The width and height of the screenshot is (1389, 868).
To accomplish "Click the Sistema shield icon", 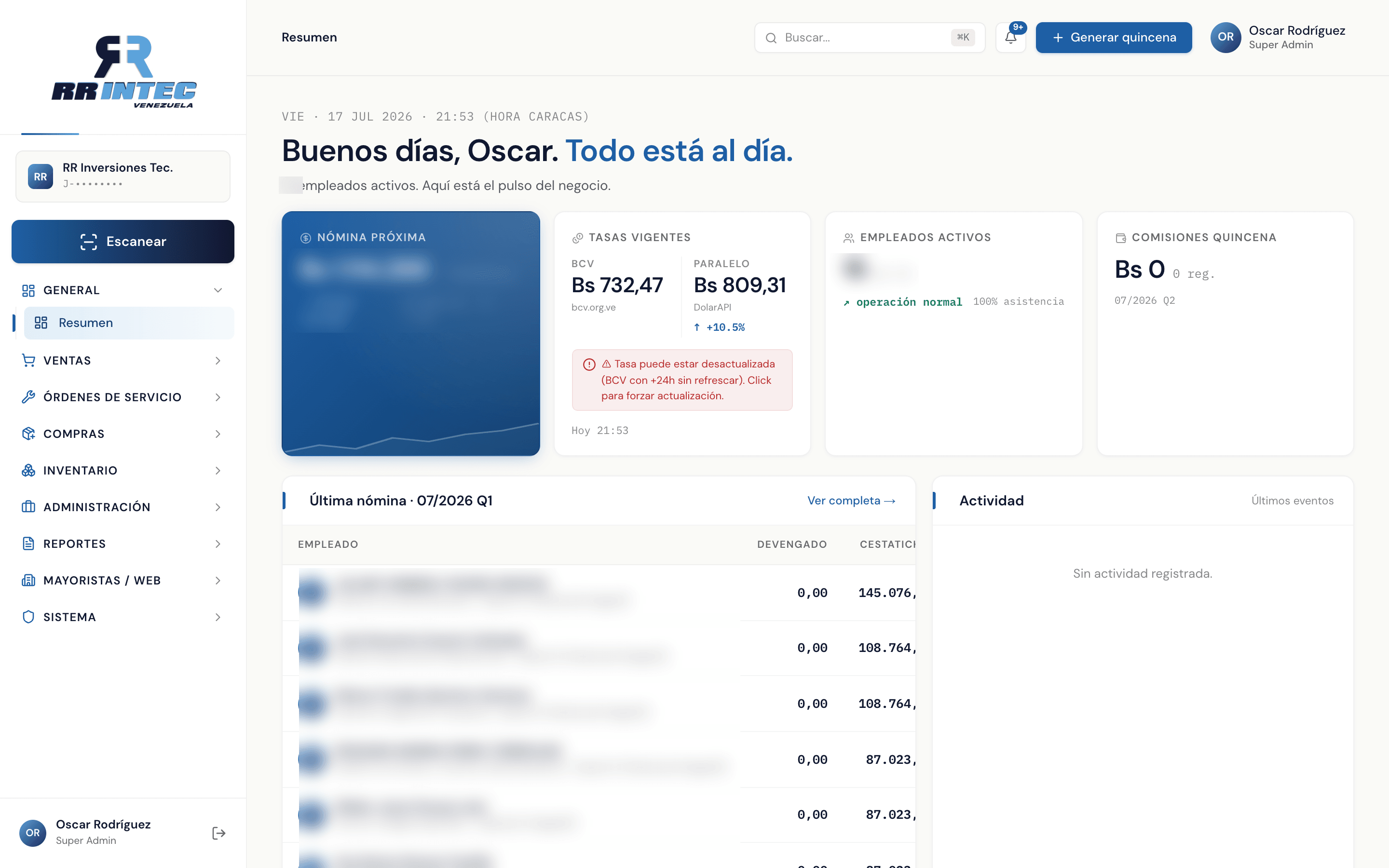I will coord(28,617).
